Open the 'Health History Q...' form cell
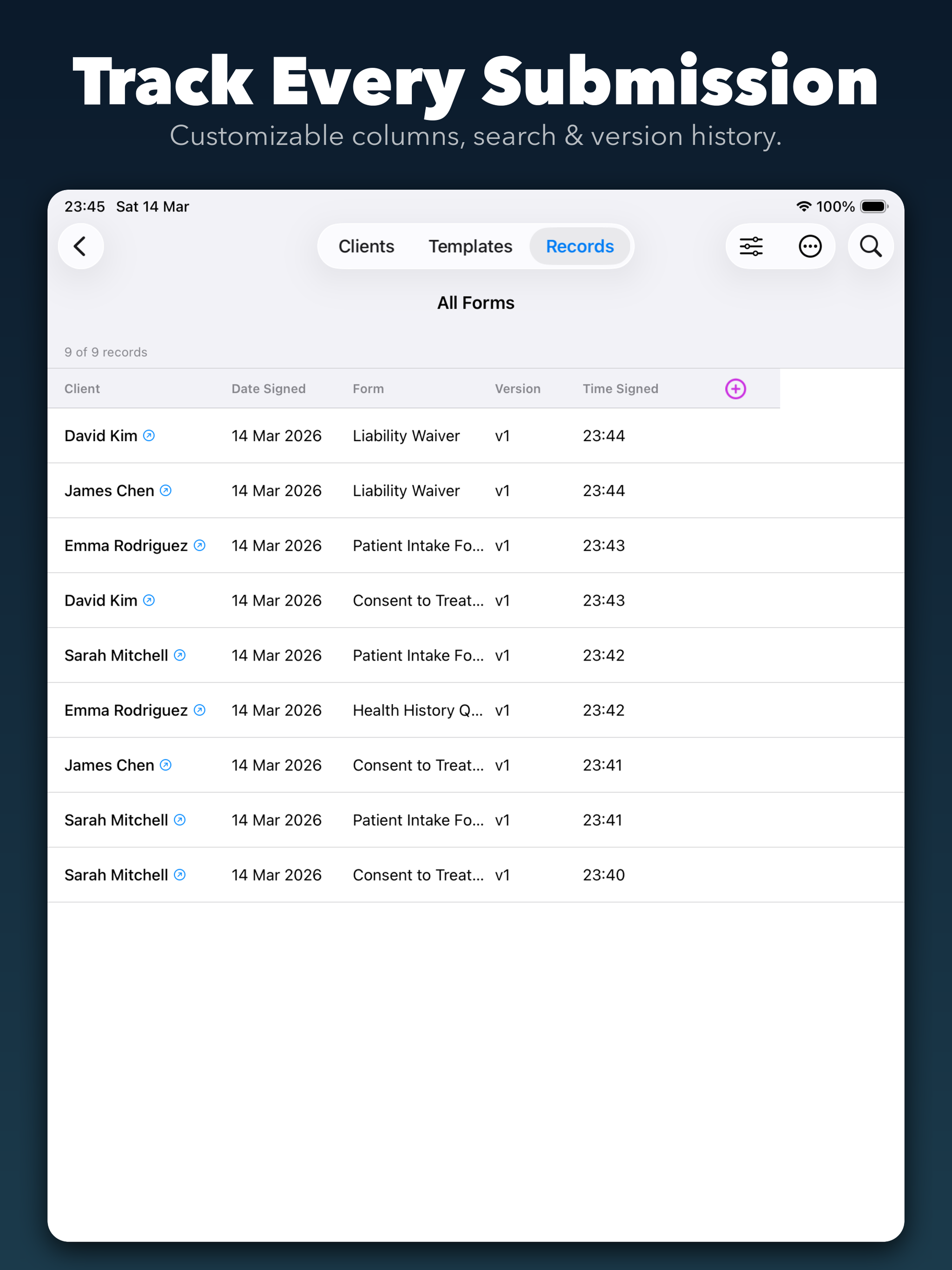This screenshot has width=952, height=1270. pyautogui.click(x=417, y=710)
